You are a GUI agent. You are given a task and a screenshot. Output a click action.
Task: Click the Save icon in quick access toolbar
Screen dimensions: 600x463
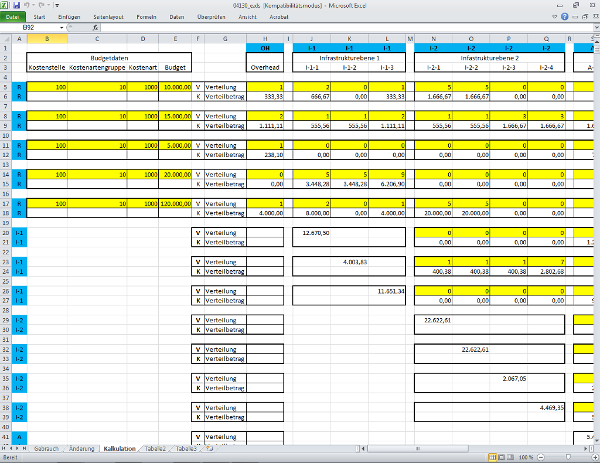[x=16, y=5]
